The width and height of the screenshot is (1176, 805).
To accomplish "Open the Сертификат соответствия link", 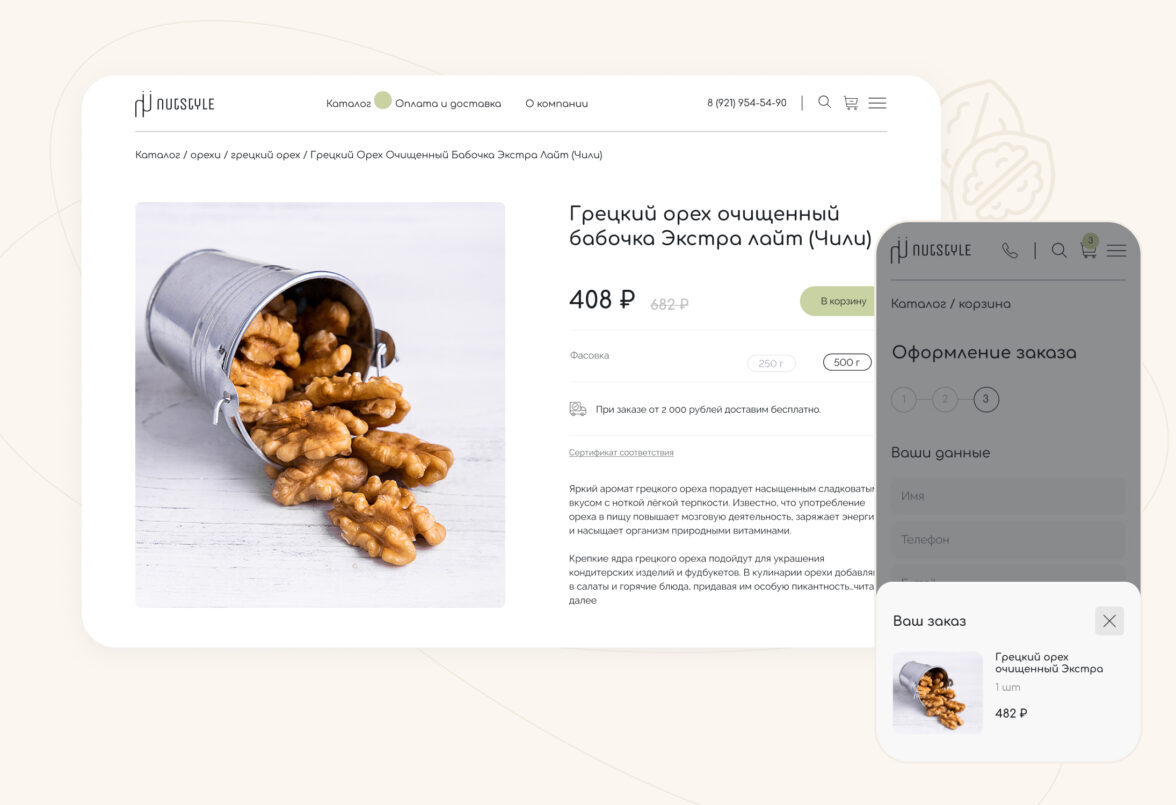I will tap(621, 452).
